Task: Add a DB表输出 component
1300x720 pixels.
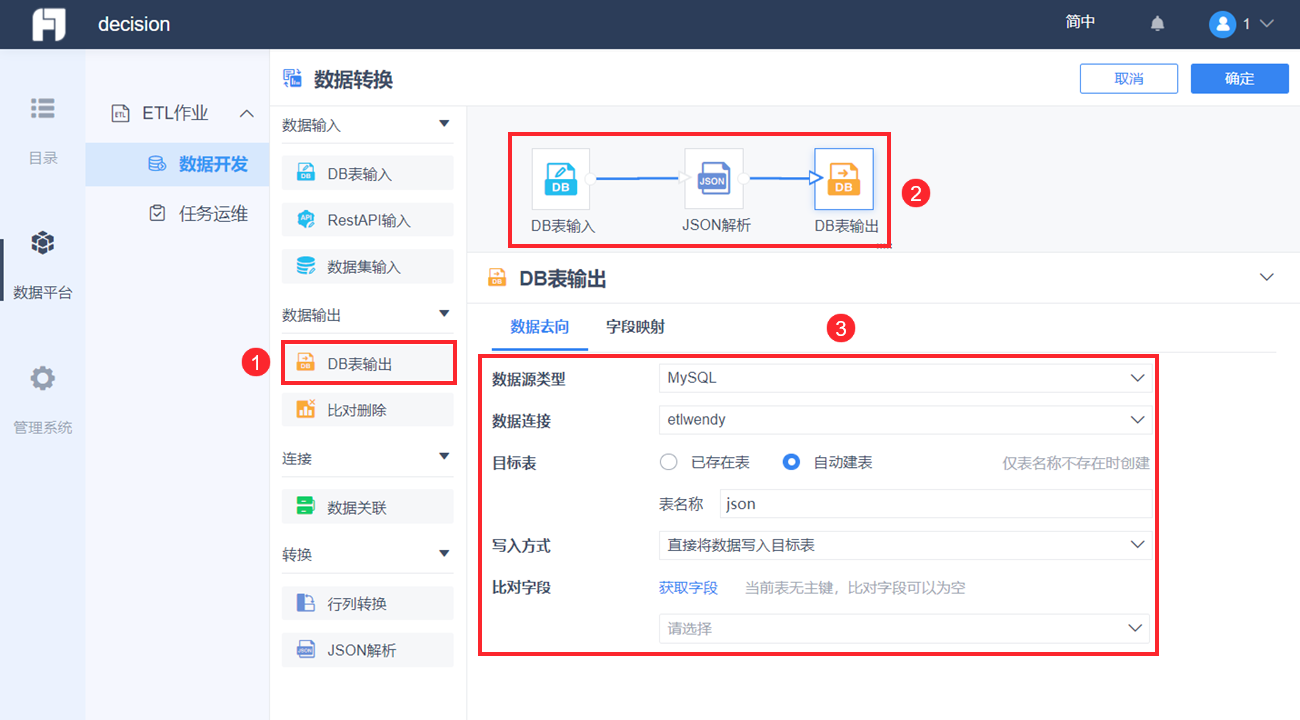Action: (368, 363)
